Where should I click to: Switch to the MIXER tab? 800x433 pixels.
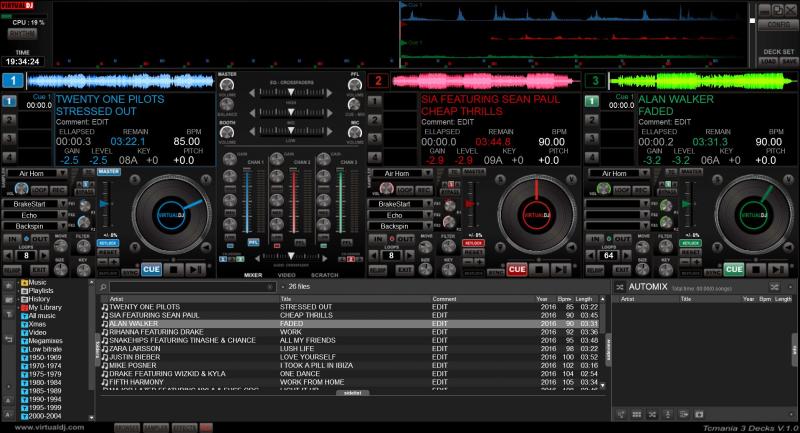(x=253, y=275)
